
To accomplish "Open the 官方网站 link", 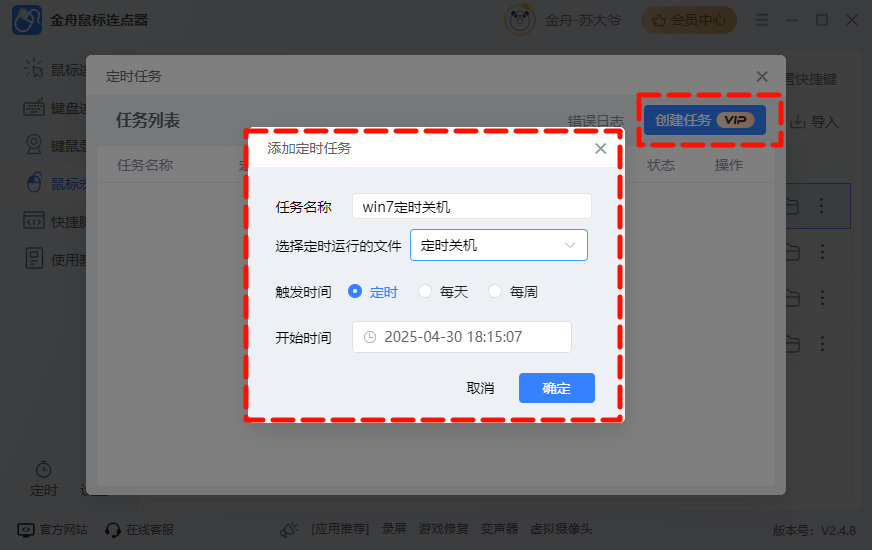I will [x=53, y=529].
